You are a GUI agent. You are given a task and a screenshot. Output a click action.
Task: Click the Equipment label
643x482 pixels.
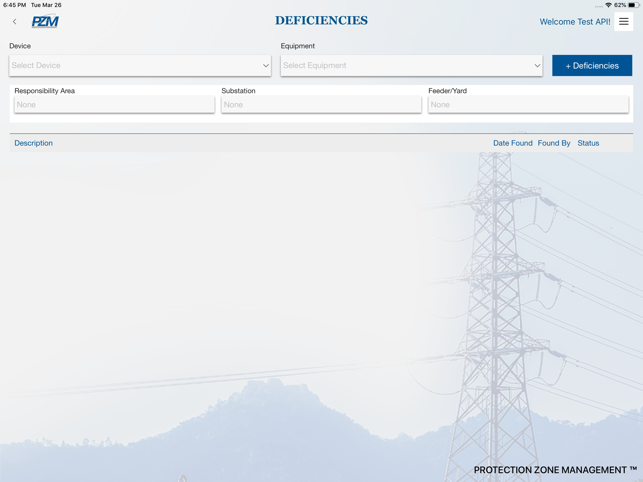click(298, 46)
